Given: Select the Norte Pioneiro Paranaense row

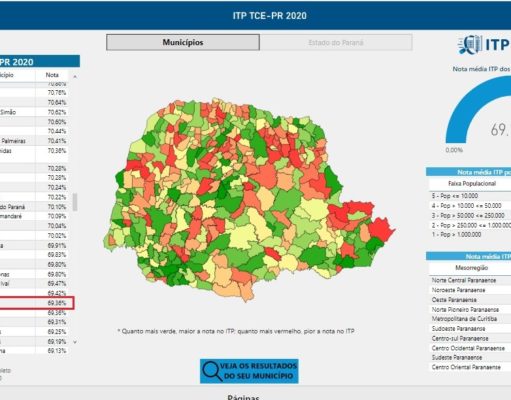Looking at the screenshot, I should 470,309.
